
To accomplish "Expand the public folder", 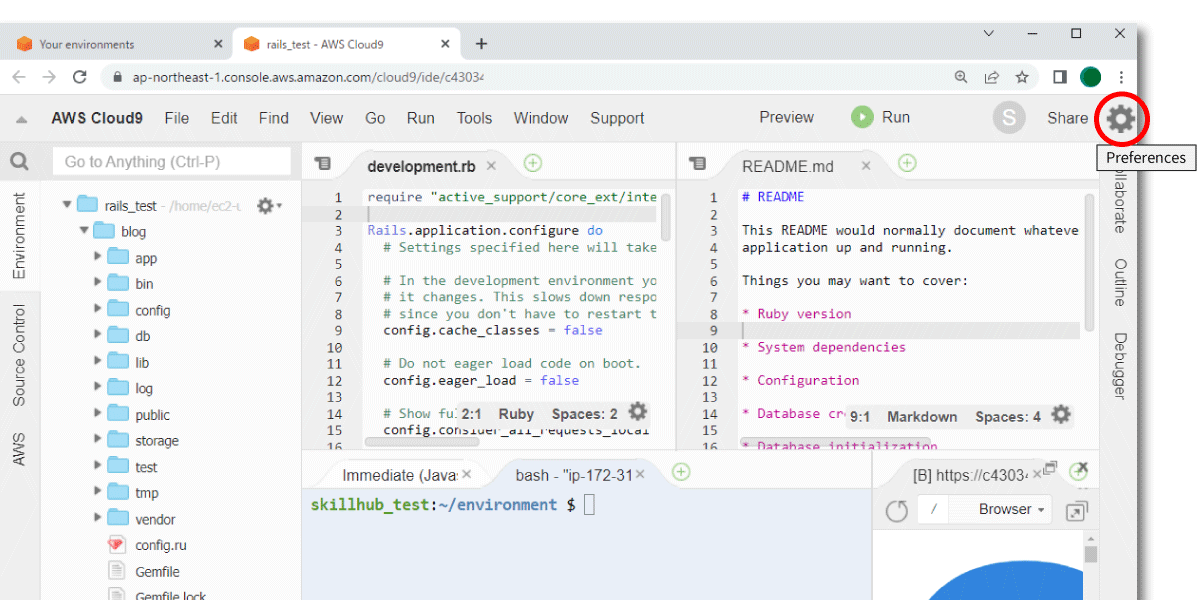I will click(98, 414).
